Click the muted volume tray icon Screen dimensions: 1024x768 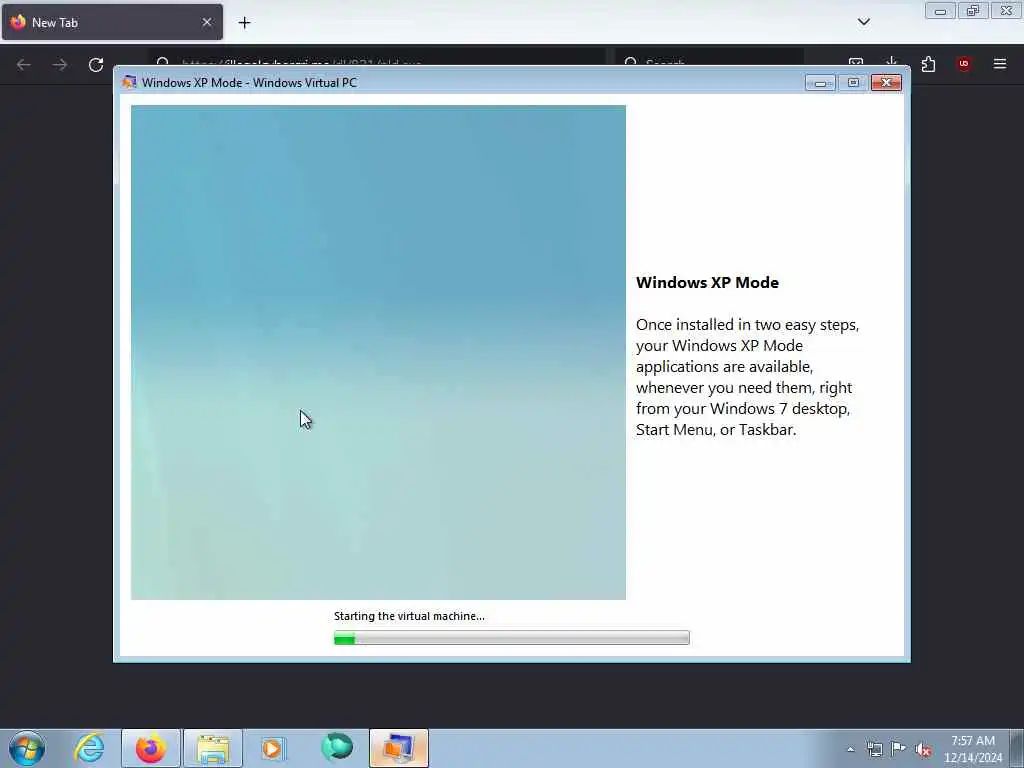pyautogui.click(x=923, y=750)
